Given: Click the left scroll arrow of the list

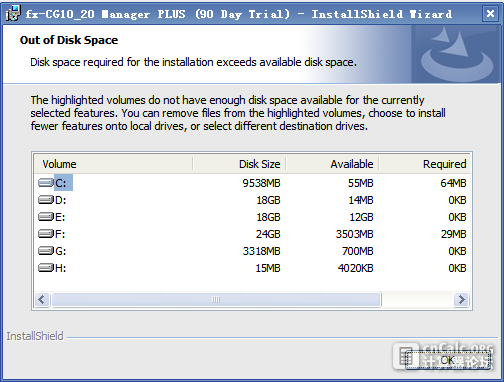Looking at the screenshot, I should tap(42, 299).
